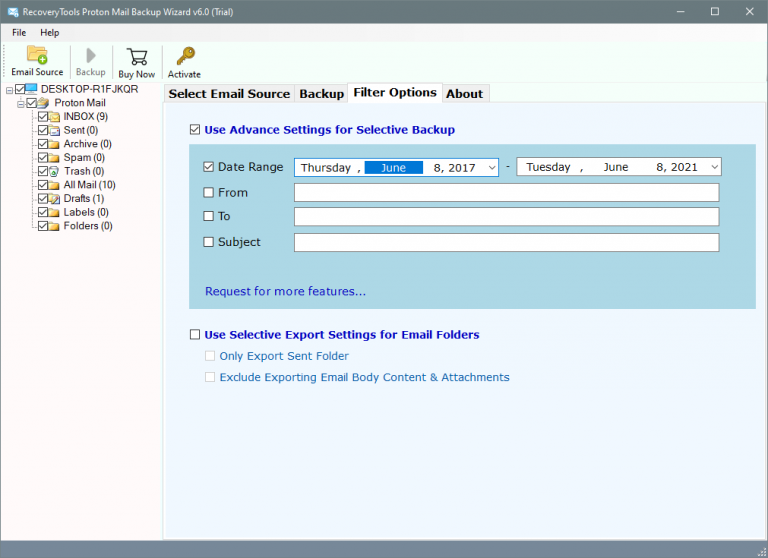The height and width of the screenshot is (558, 768).
Task: Click the Request for more features link
Action: pyautogui.click(x=285, y=291)
